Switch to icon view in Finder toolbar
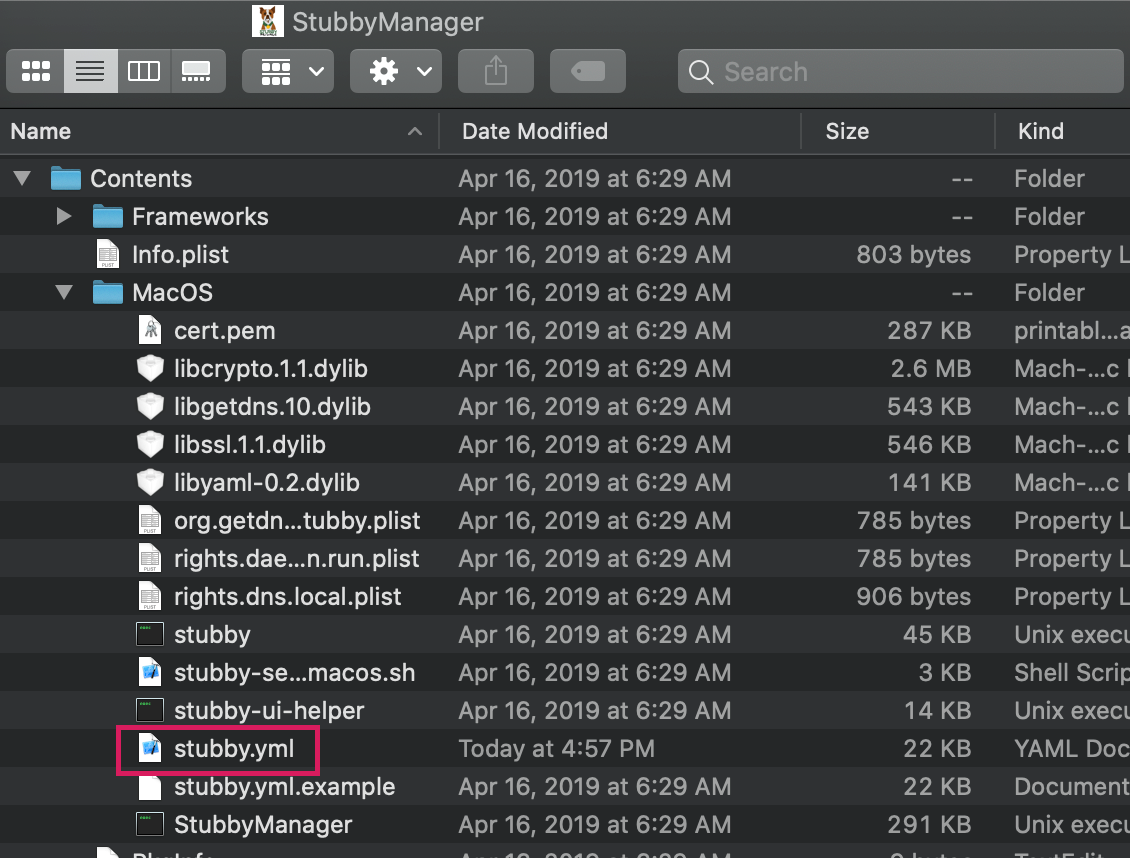This screenshot has height=858, width=1130. 35,71
